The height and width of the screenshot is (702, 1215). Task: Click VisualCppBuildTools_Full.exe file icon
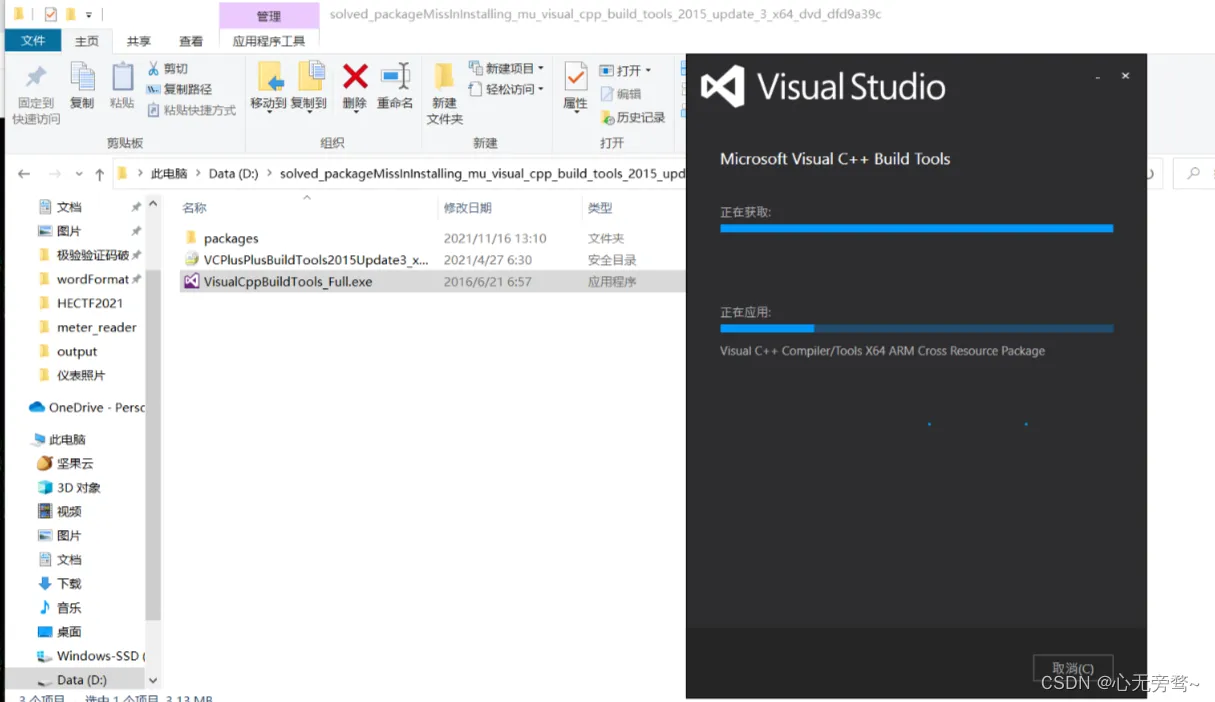[192, 282]
